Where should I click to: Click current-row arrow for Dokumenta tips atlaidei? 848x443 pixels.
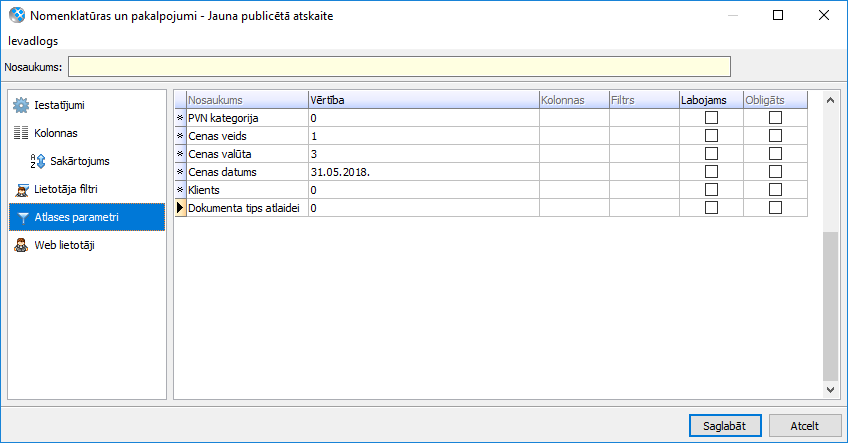(x=180, y=208)
